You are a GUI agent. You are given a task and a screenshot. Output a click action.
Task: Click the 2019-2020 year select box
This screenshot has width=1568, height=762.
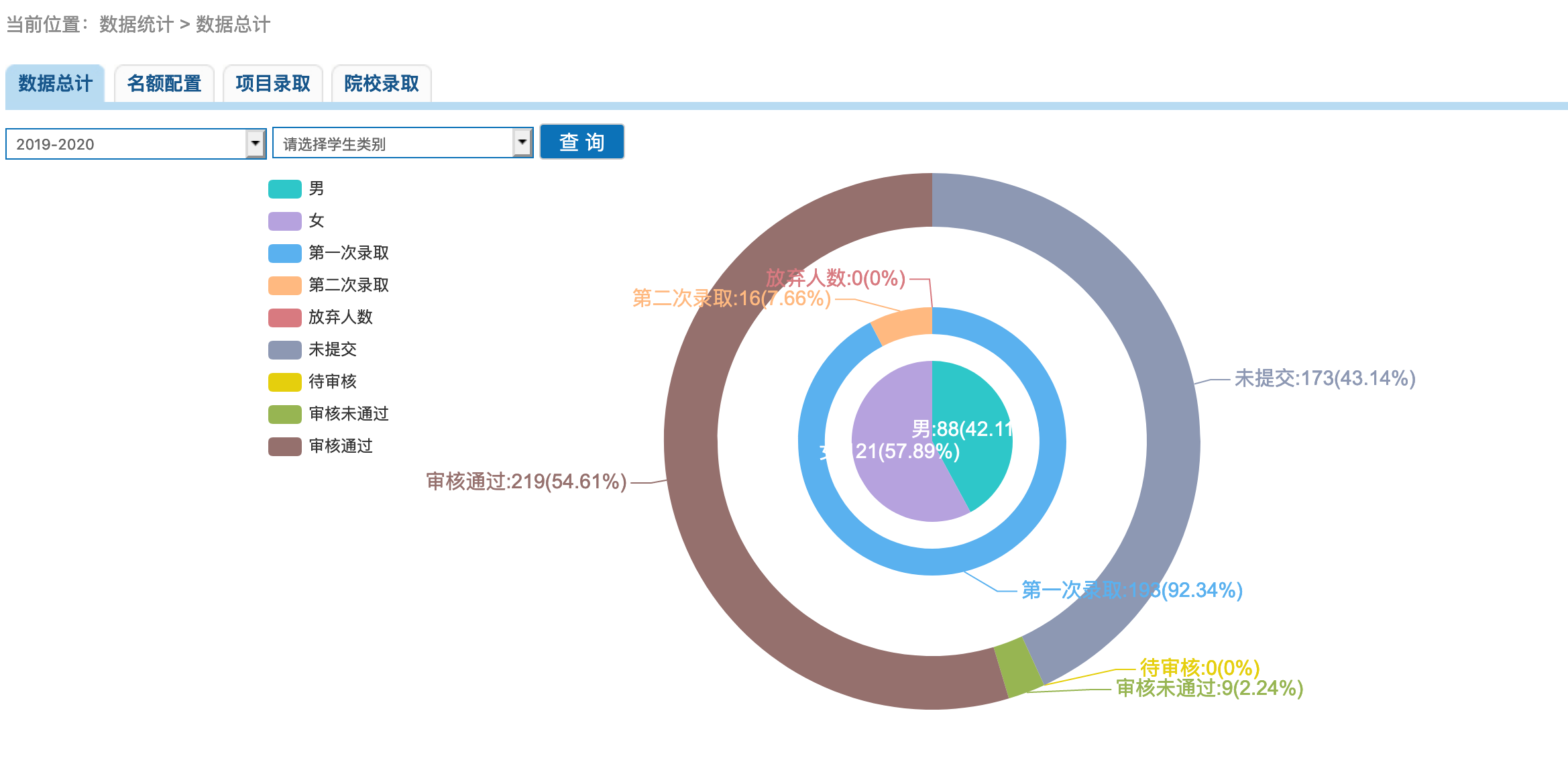pos(126,144)
